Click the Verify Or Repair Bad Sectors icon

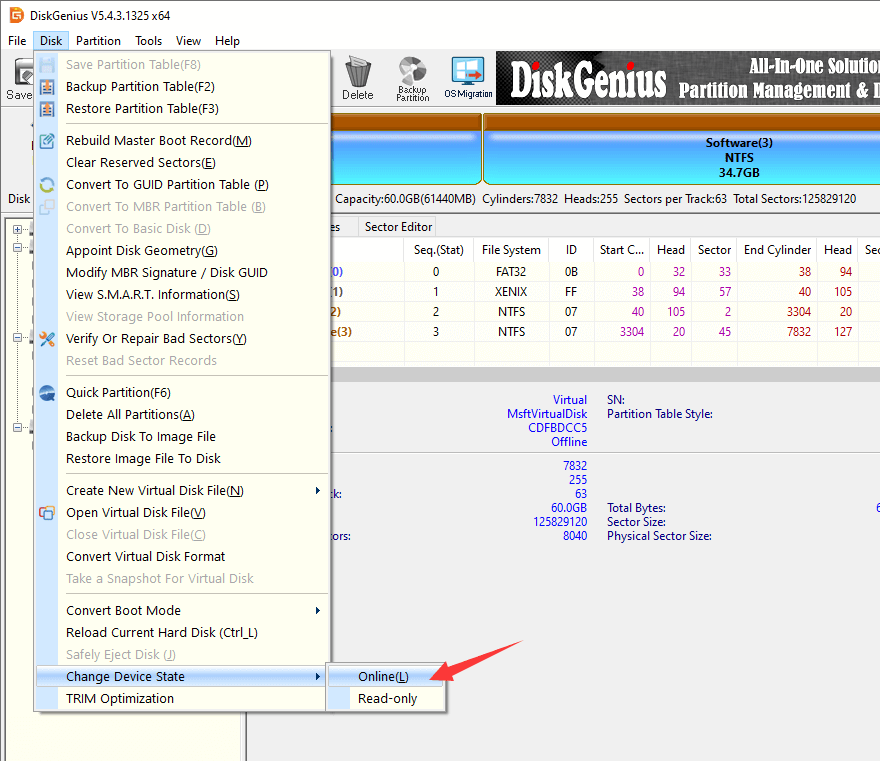47,339
